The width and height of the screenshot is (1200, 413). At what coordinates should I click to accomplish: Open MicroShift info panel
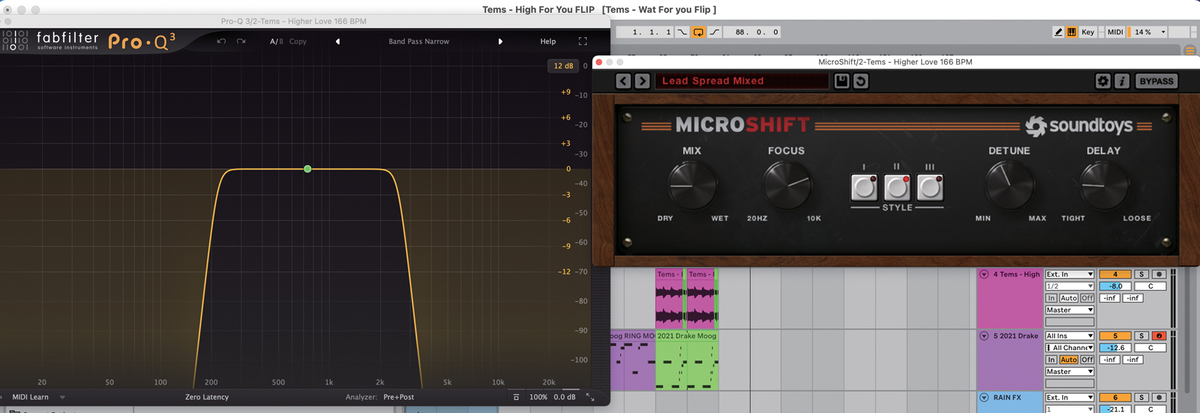[1122, 81]
